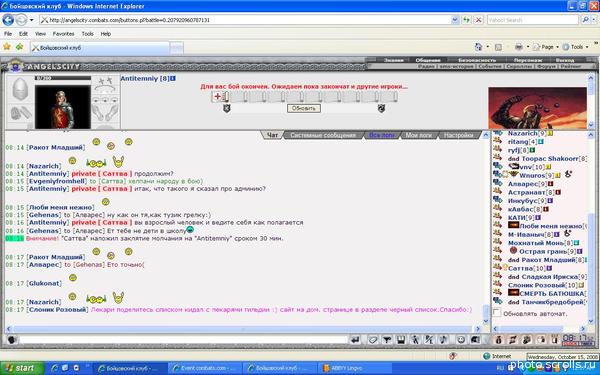
Task: Click the save chat floppy icon
Action: [401, 340]
